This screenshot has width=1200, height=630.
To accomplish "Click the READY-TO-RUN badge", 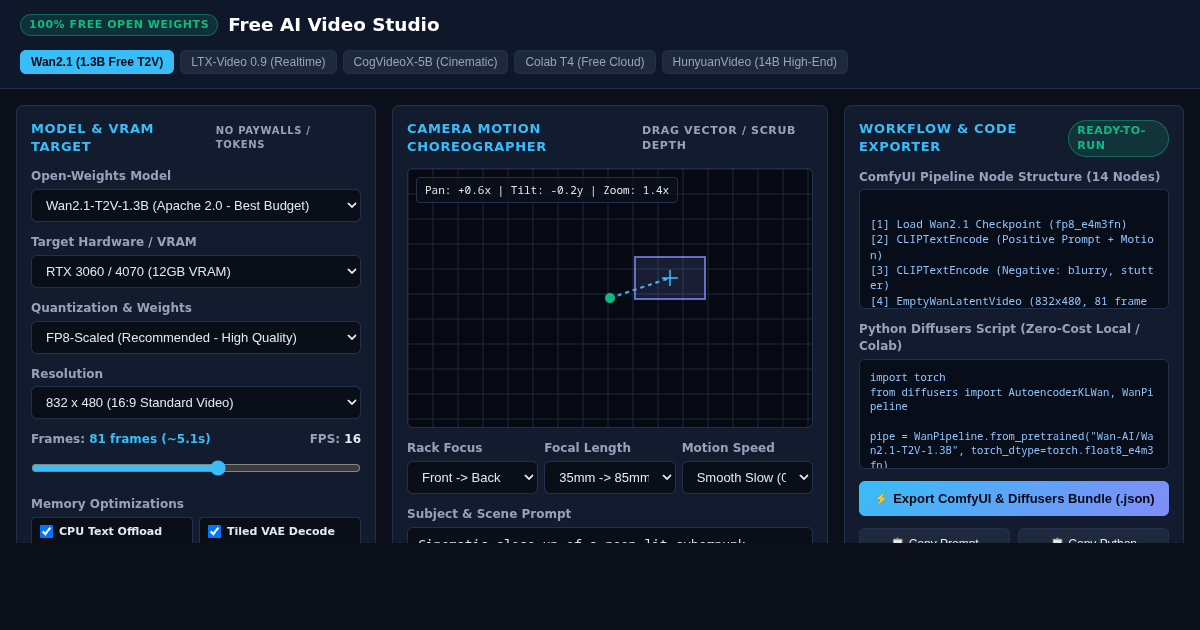I will [1118, 138].
